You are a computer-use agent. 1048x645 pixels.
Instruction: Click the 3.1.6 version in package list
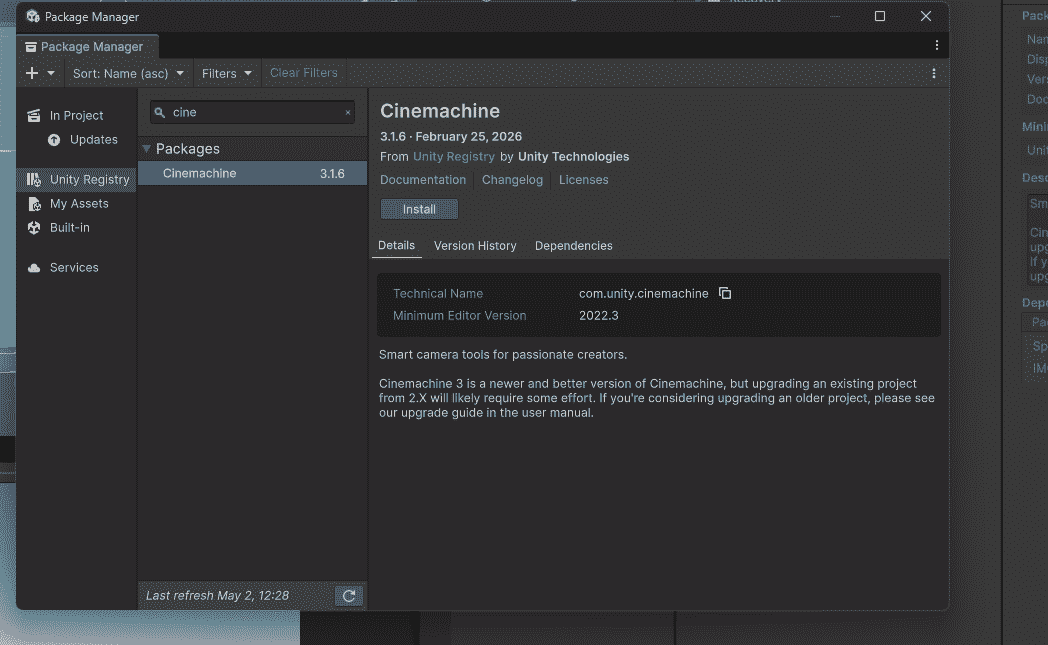pyautogui.click(x=332, y=174)
